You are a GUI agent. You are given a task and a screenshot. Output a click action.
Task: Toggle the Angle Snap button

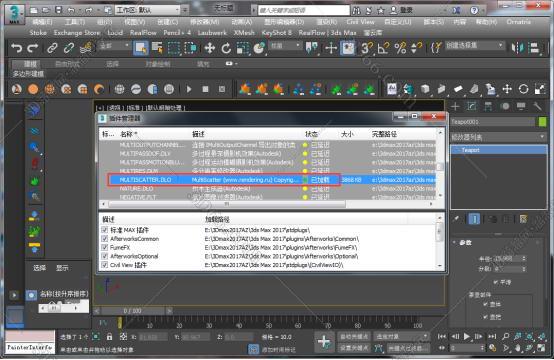(383, 48)
